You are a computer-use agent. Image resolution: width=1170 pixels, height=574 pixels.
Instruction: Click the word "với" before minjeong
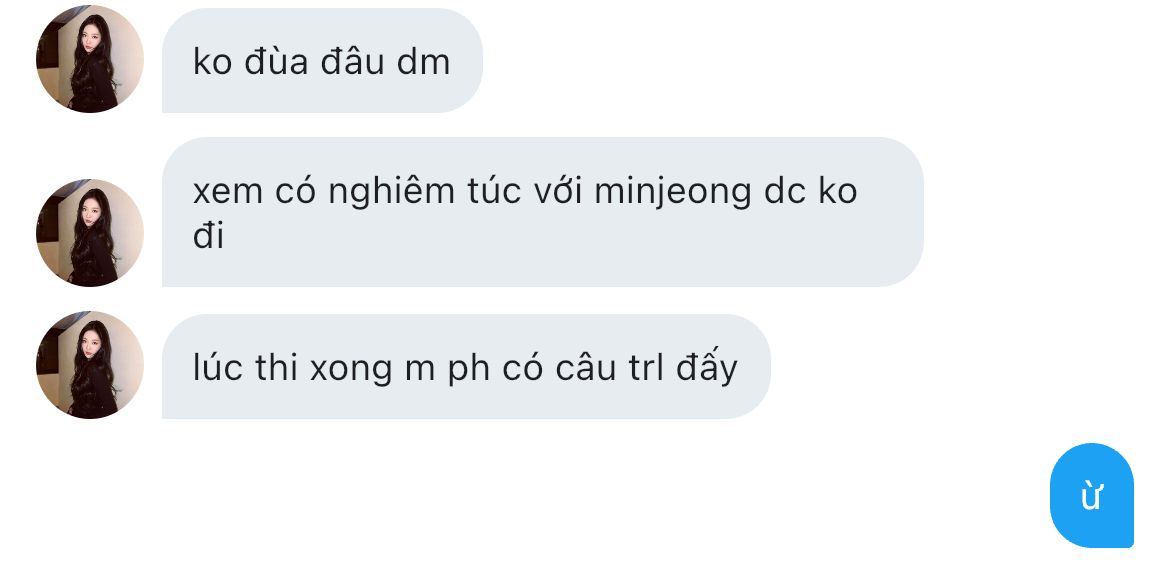tap(560, 191)
